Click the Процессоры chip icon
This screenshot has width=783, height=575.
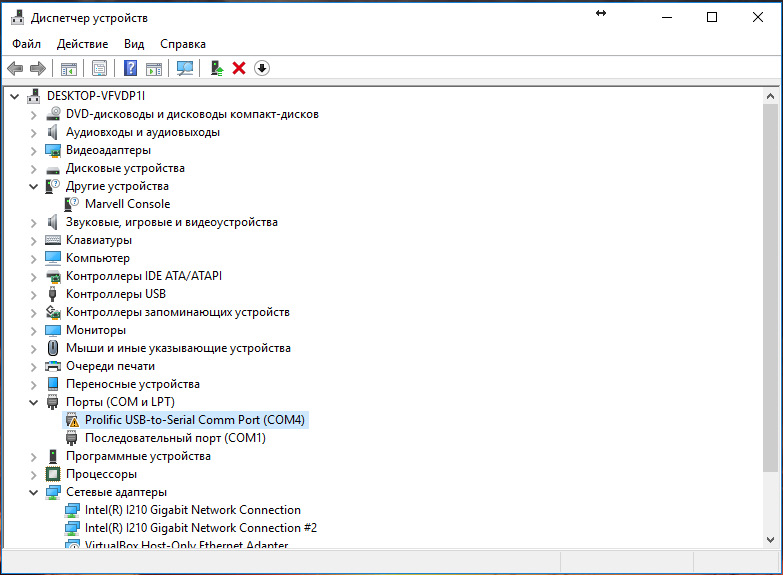(x=53, y=474)
